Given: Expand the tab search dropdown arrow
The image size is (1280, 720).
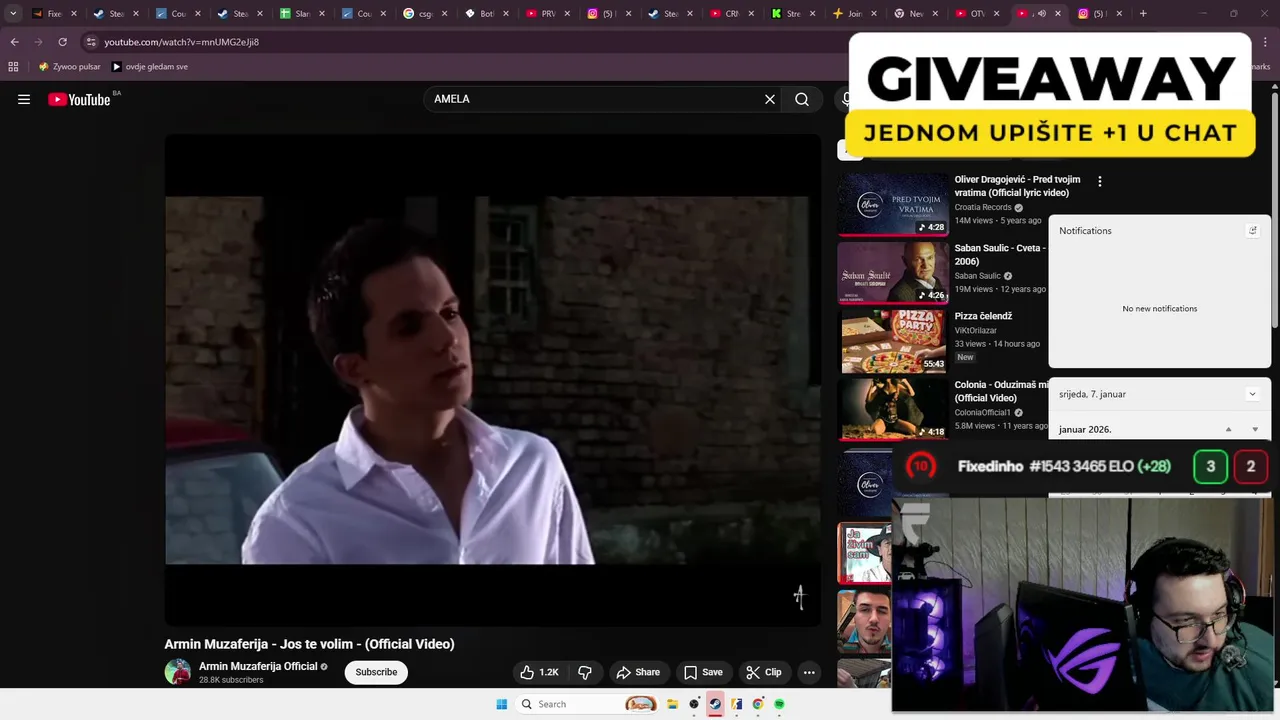Looking at the screenshot, I should point(13,14).
